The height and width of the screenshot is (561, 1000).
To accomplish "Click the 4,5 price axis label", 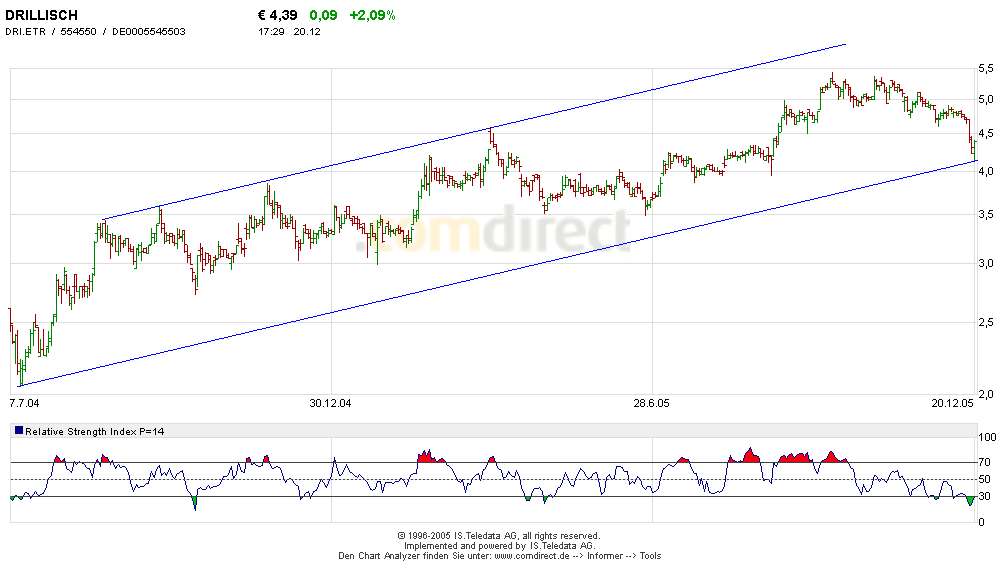I will tap(985, 134).
